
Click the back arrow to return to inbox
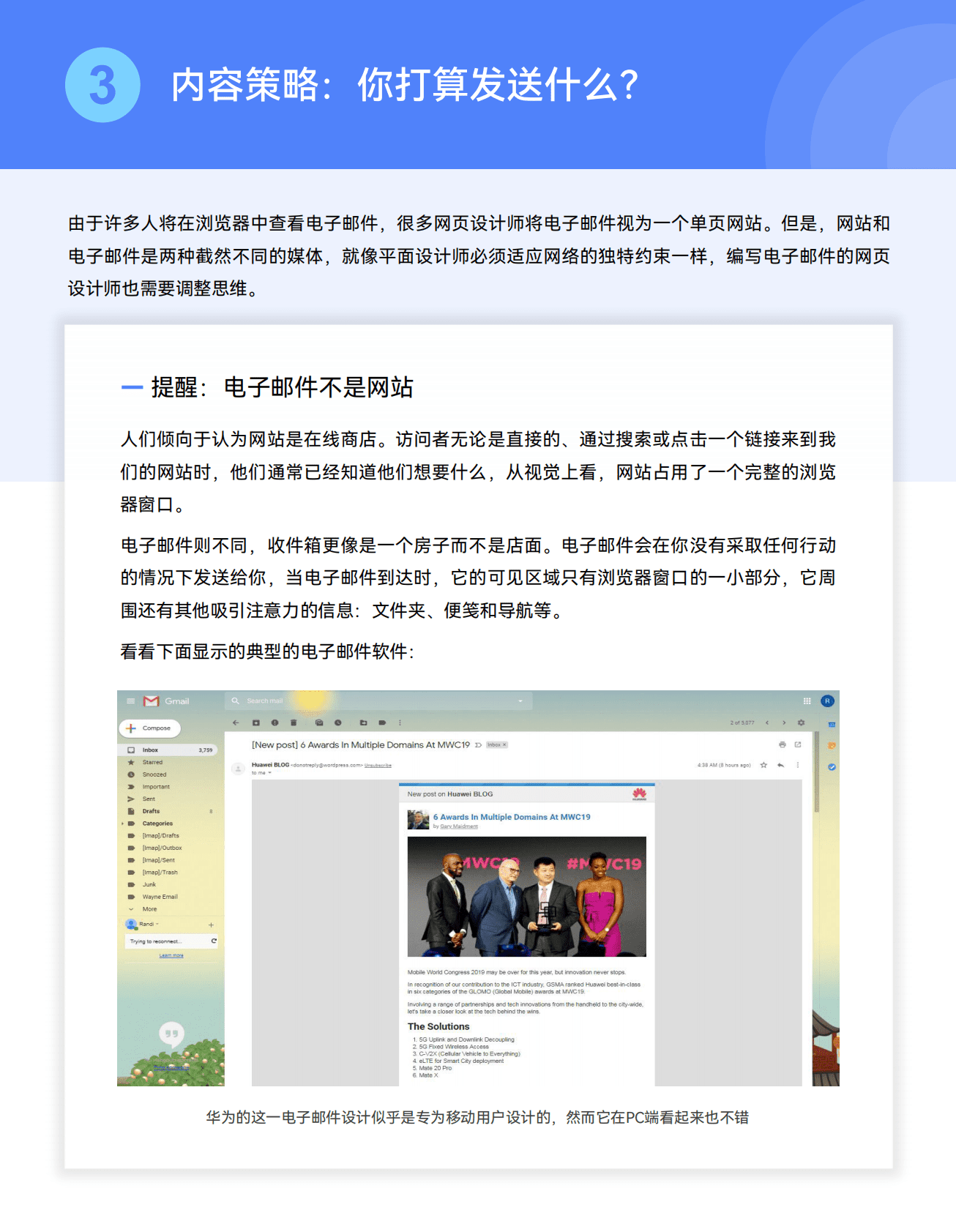tap(236, 723)
